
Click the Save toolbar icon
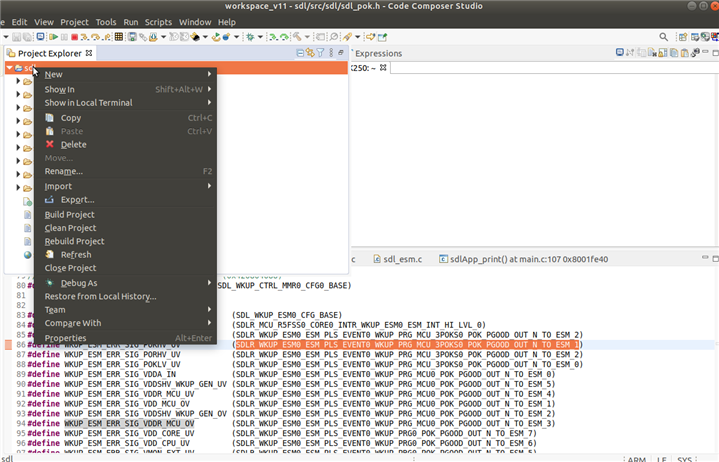pyautogui.click(x=17, y=37)
